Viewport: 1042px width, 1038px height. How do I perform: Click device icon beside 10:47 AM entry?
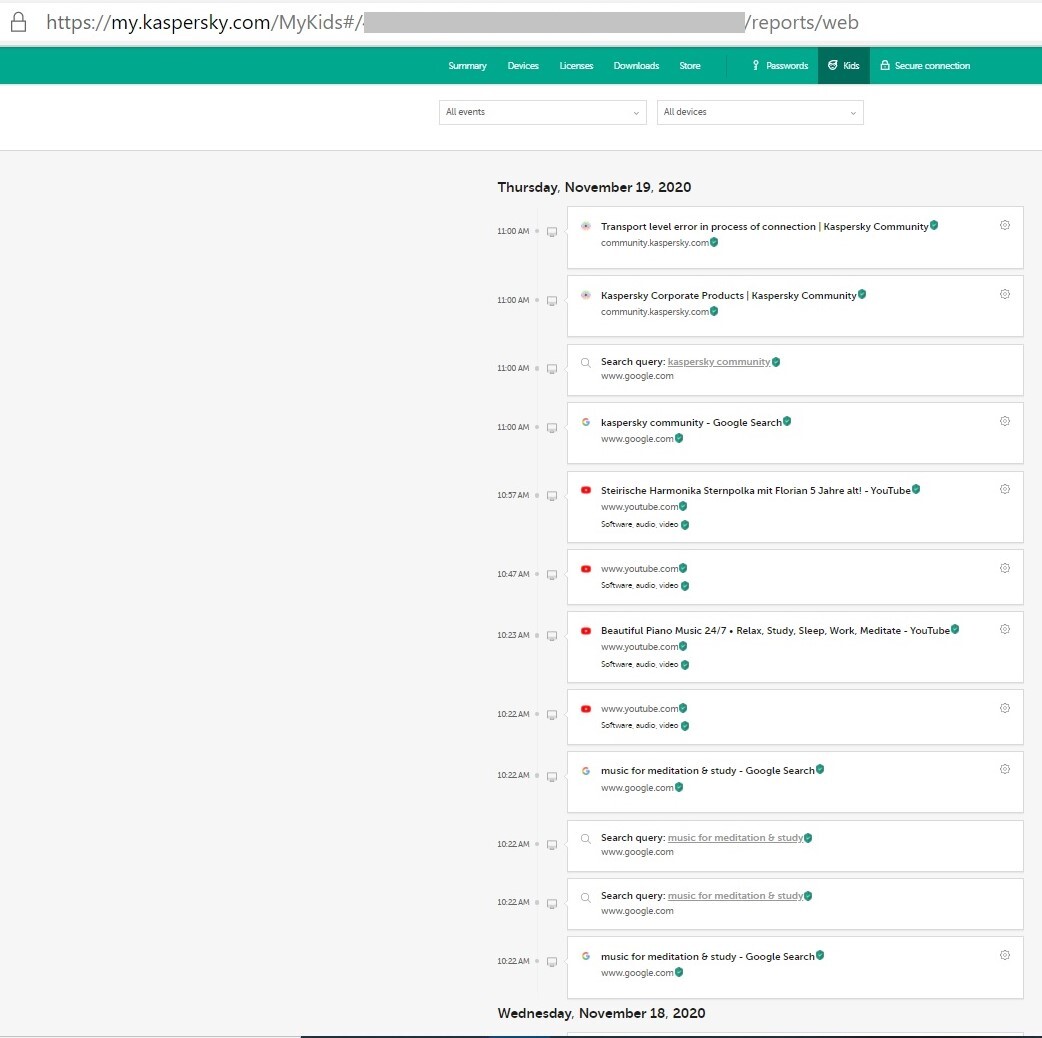(x=552, y=575)
